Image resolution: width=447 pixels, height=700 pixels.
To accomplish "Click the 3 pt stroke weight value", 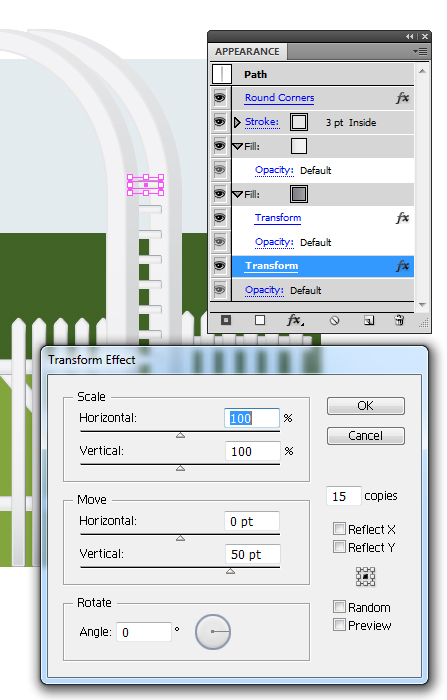I will 334,122.
